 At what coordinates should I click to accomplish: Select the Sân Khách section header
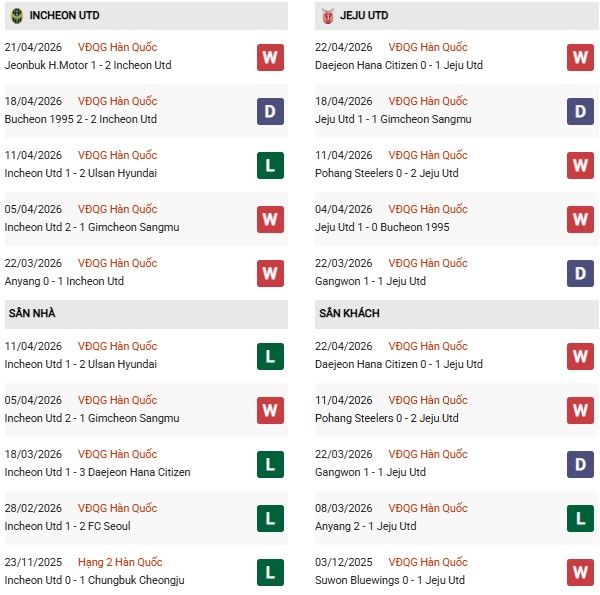(349, 314)
